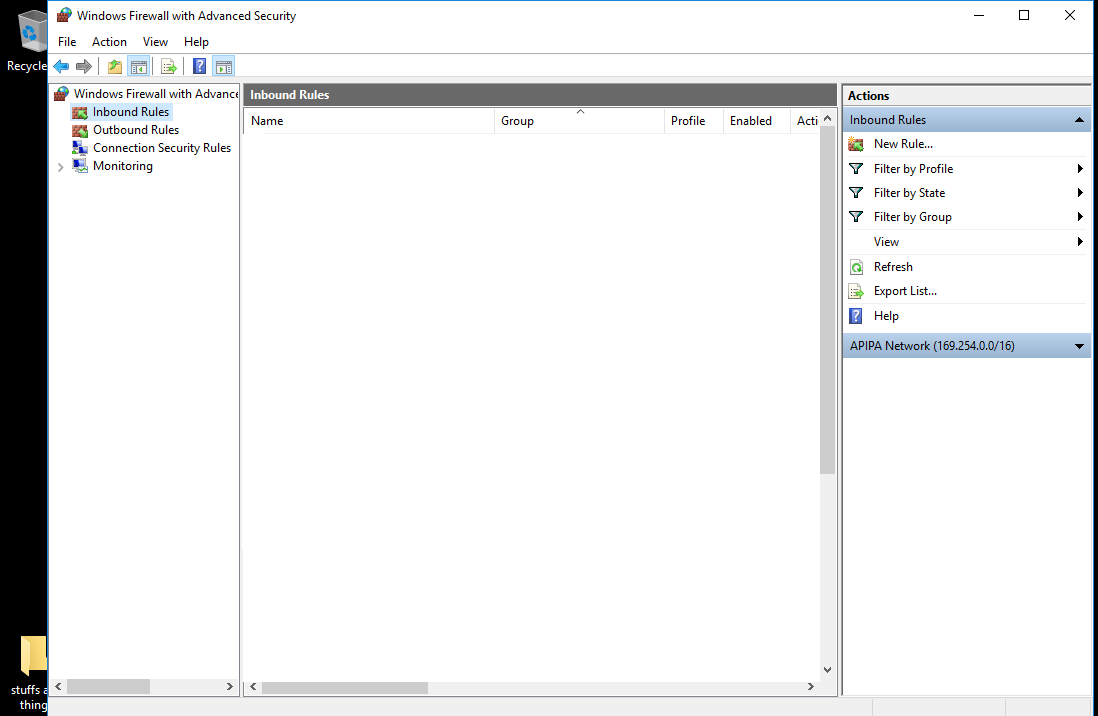Viewport: 1098px width, 716px height.
Task: Expand the Monitoring tree node
Action: 60,166
